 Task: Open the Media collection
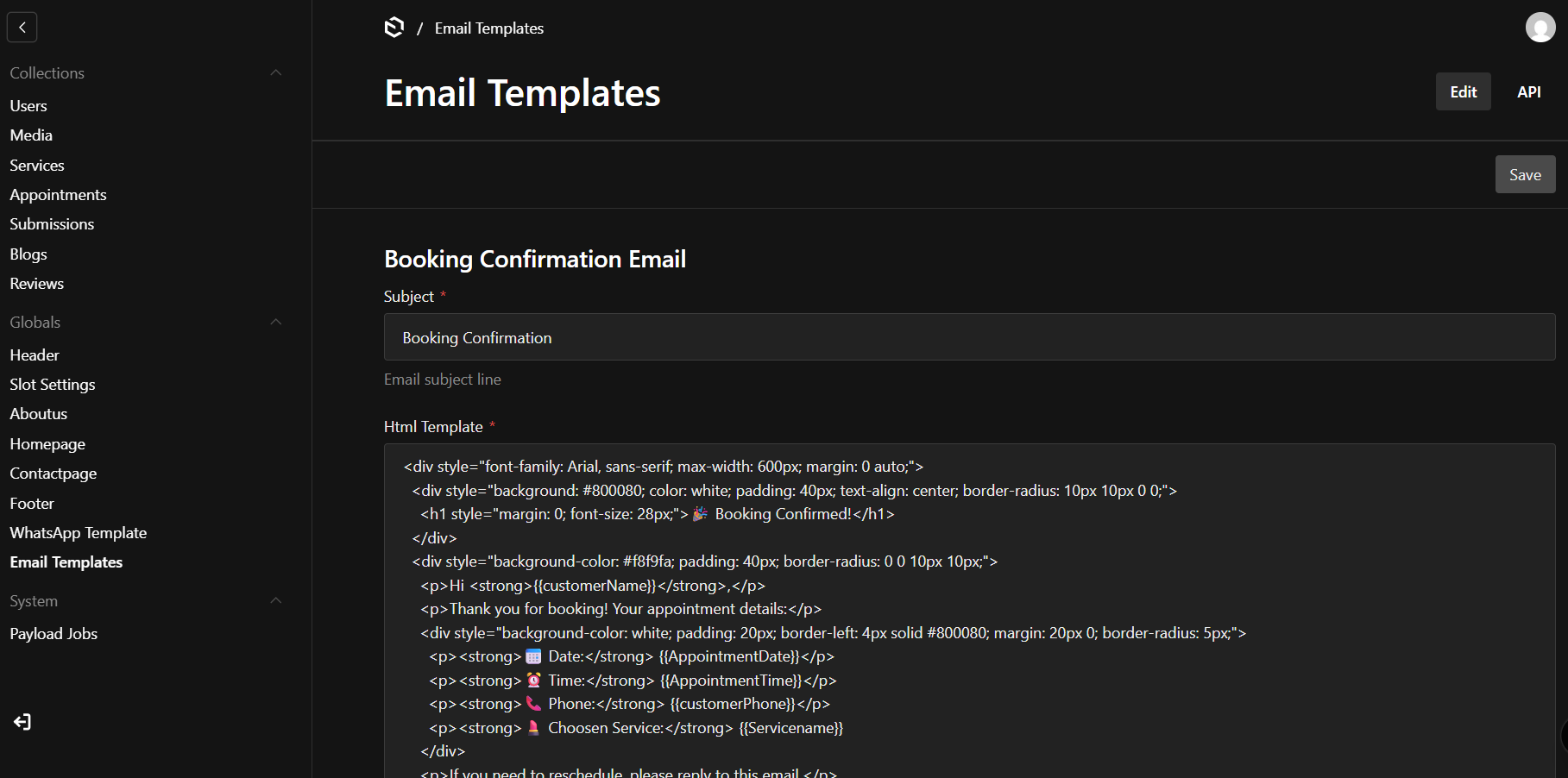31,135
